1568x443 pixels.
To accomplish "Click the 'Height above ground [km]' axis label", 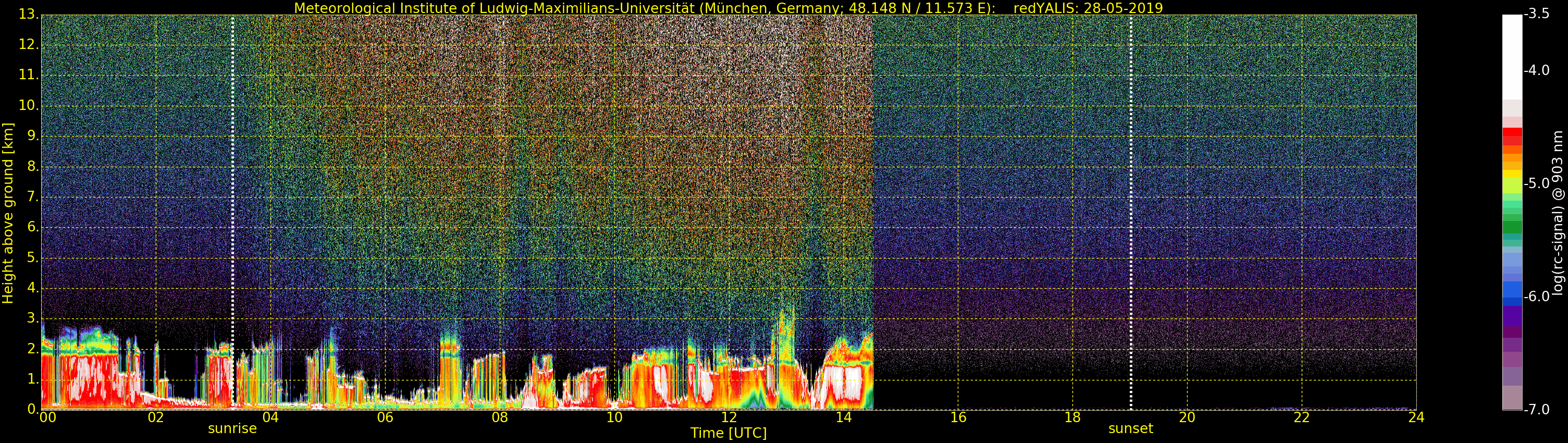I will point(8,213).
